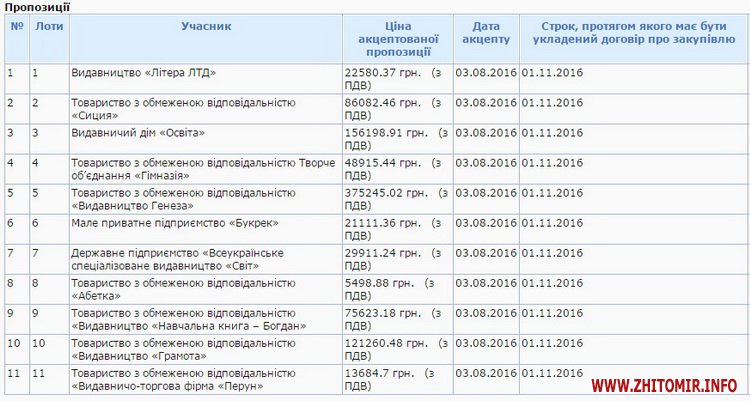Select the "№" column header
Viewport: 750px width, 401px height.
(16, 25)
